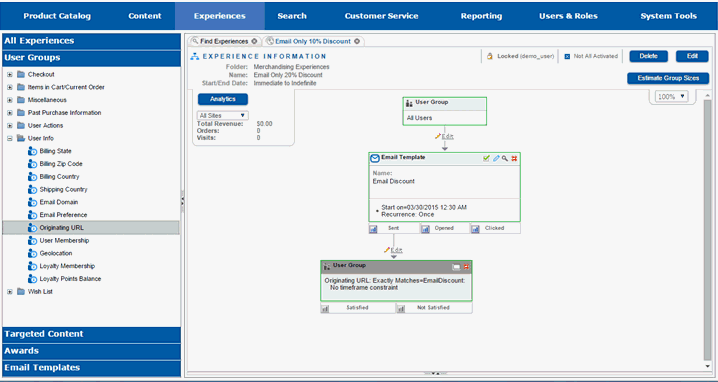
Task: Click the Analytics button
Action: tap(223, 99)
